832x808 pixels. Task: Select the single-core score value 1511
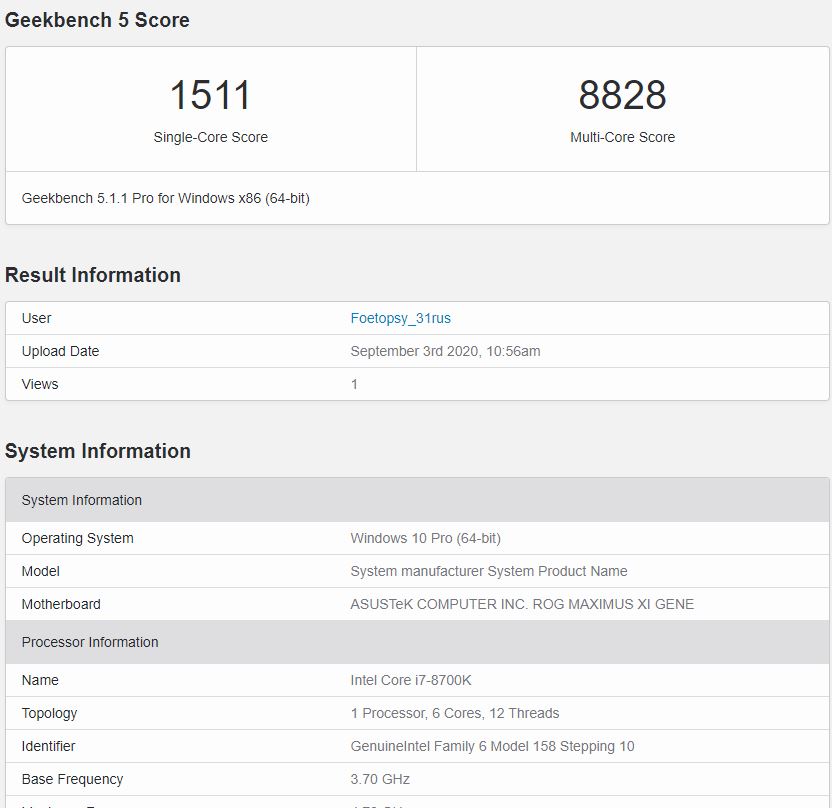coord(210,95)
